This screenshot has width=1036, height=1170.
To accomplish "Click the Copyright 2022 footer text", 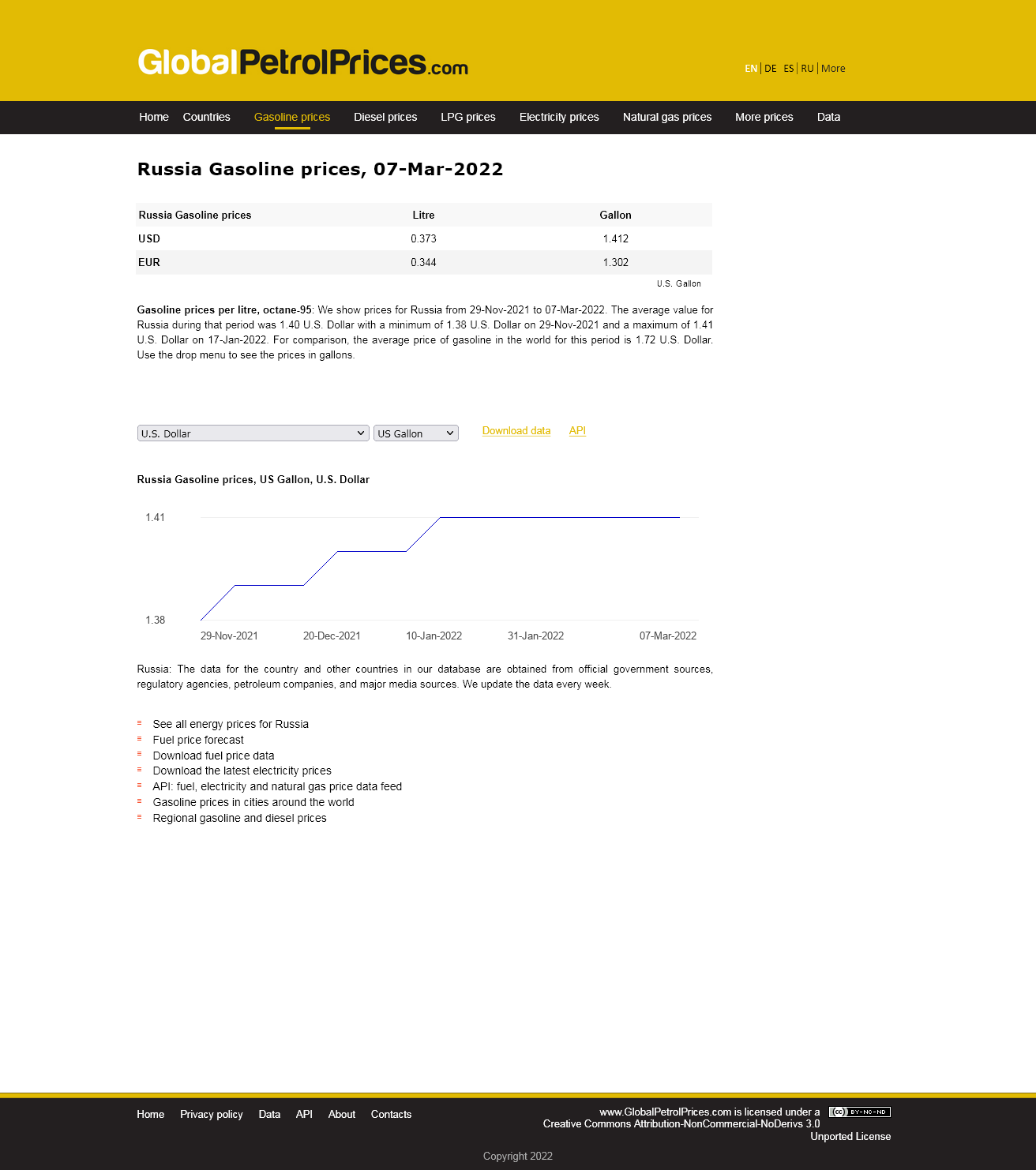I will point(518,1156).
